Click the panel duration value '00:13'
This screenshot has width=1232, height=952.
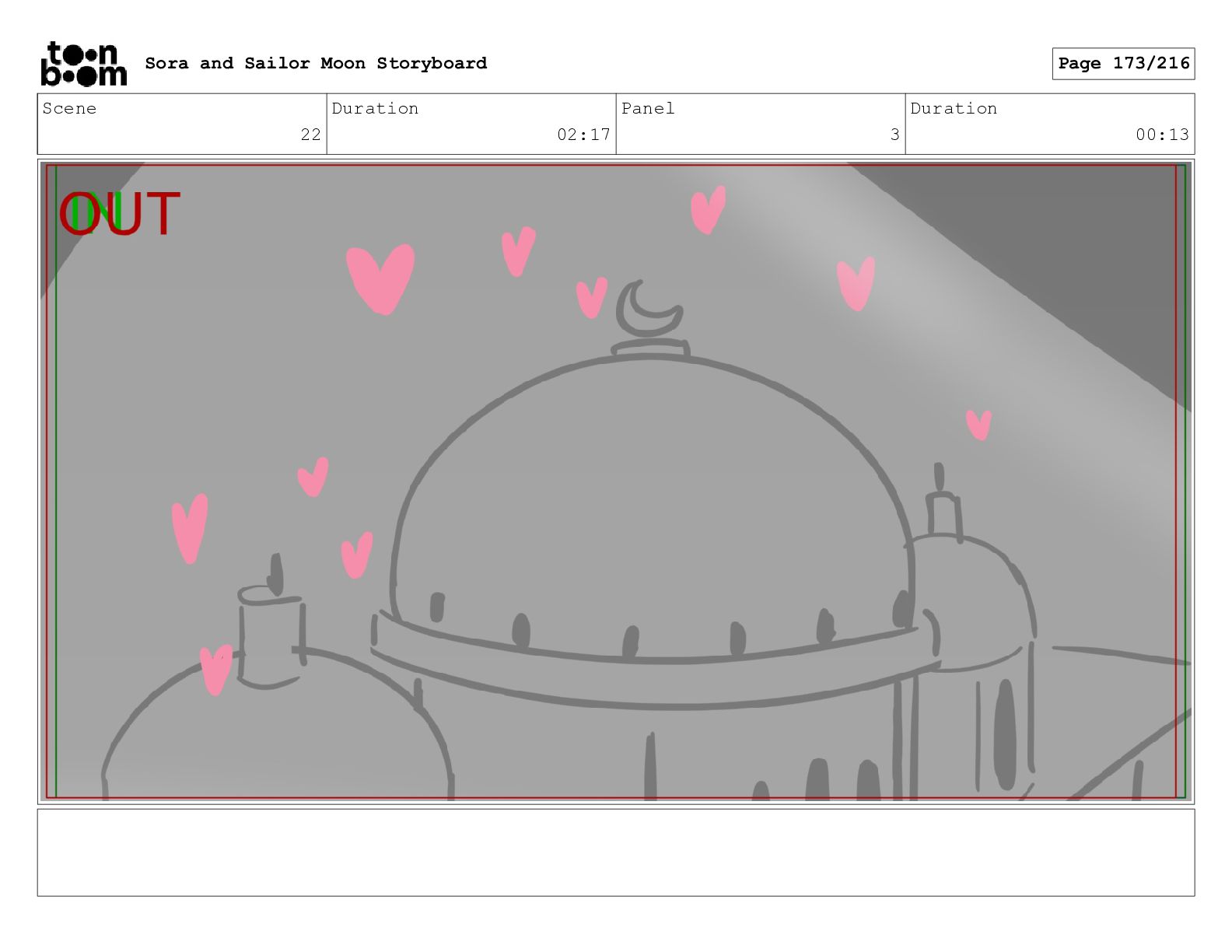[x=1162, y=135]
